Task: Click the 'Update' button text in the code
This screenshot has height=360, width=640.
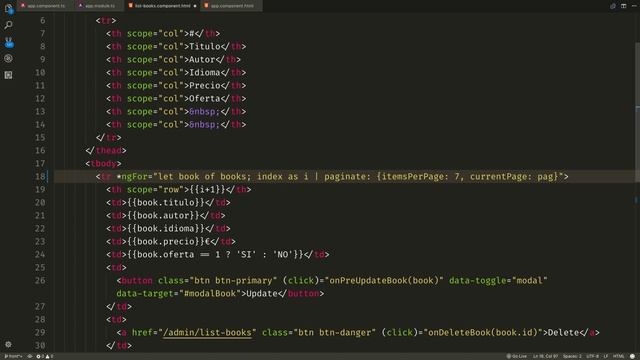Action: click(262, 293)
